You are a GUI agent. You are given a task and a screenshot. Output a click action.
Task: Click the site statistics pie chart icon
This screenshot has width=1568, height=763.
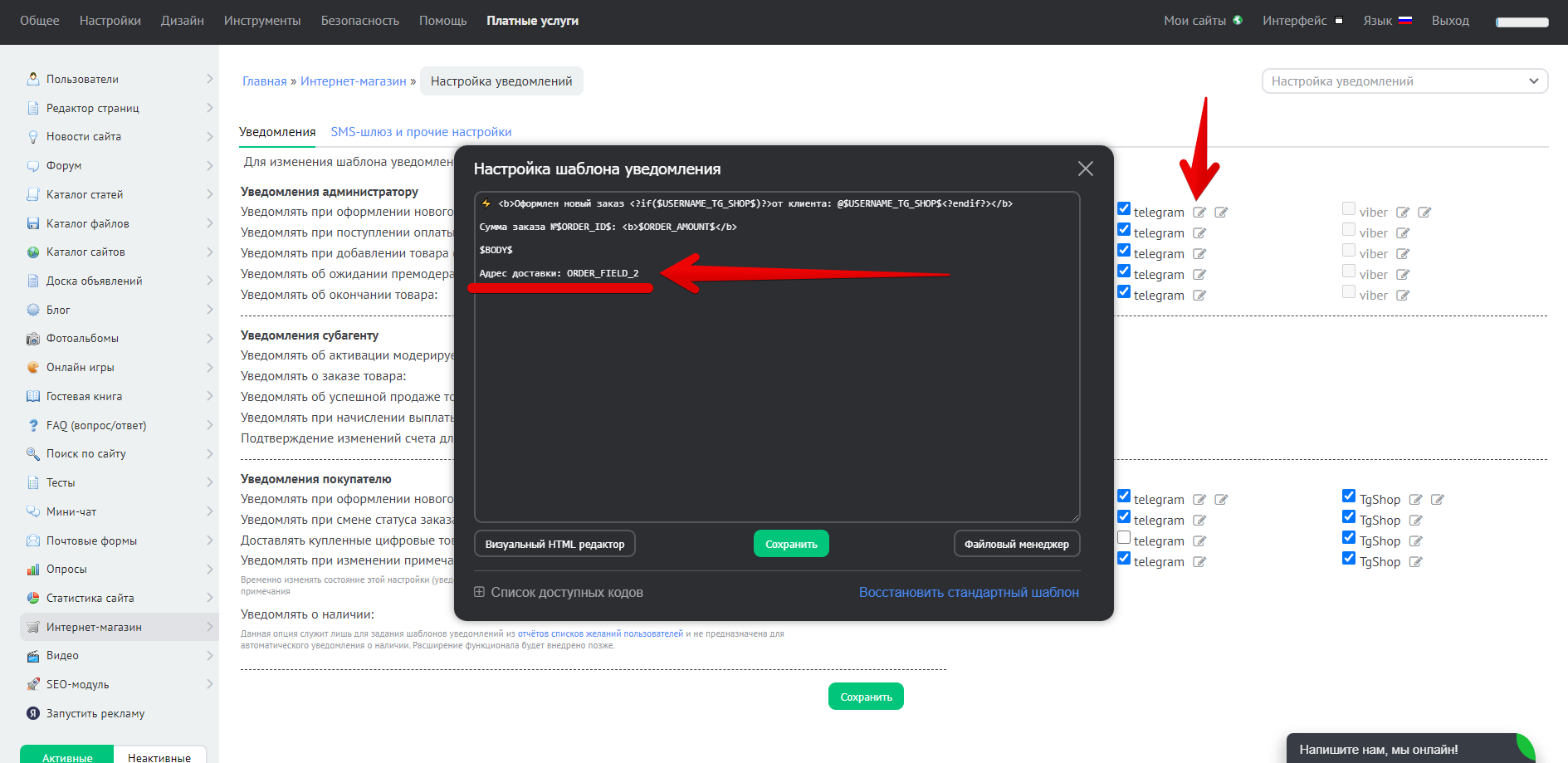33,598
